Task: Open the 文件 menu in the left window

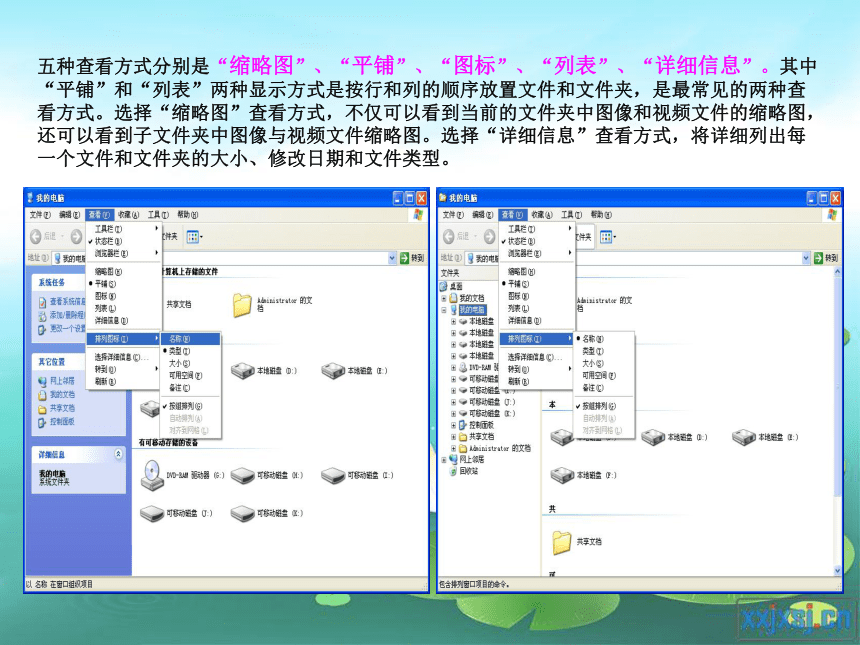Action: click(40, 214)
